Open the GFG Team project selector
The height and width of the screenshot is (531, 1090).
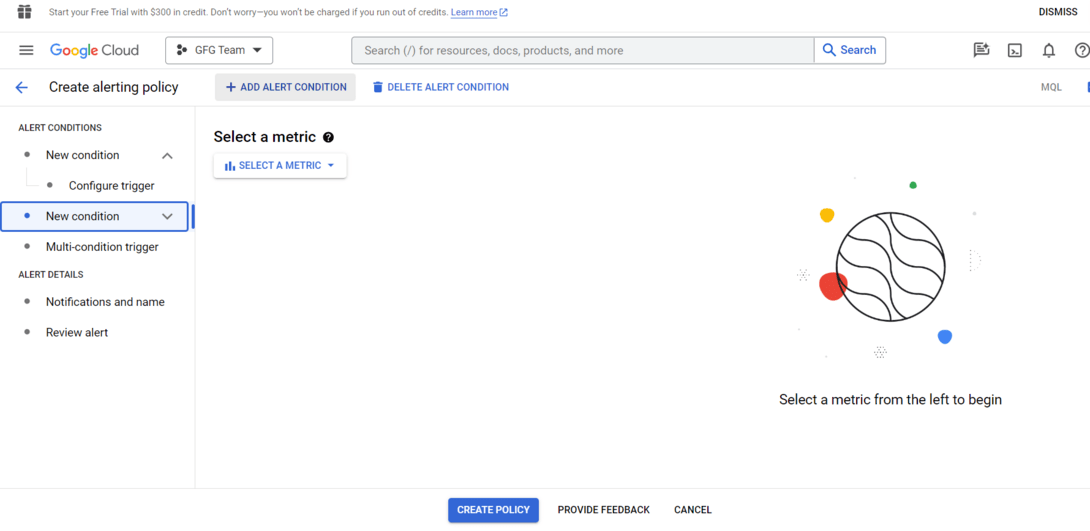pyautogui.click(x=219, y=50)
